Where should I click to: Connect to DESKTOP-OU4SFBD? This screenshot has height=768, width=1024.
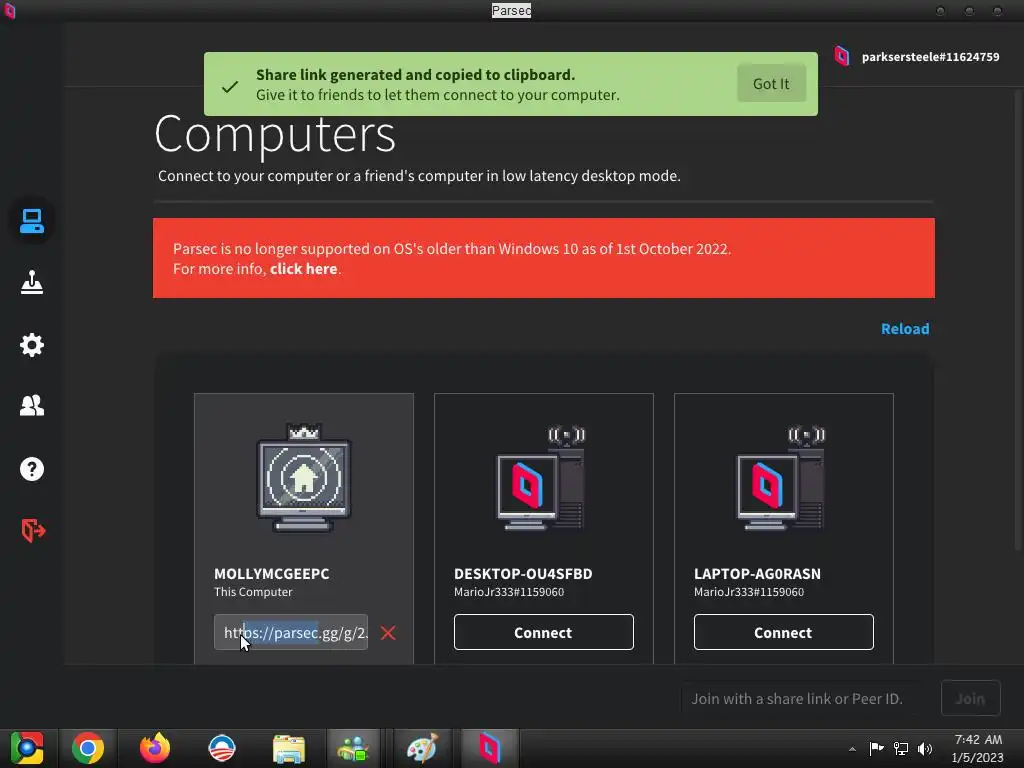(543, 632)
